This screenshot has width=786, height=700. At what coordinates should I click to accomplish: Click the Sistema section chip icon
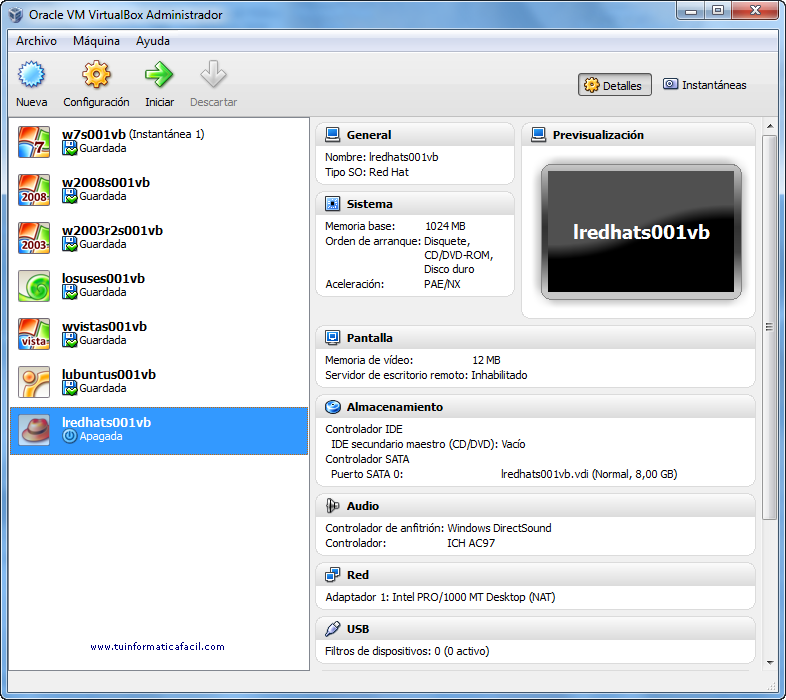pos(332,204)
